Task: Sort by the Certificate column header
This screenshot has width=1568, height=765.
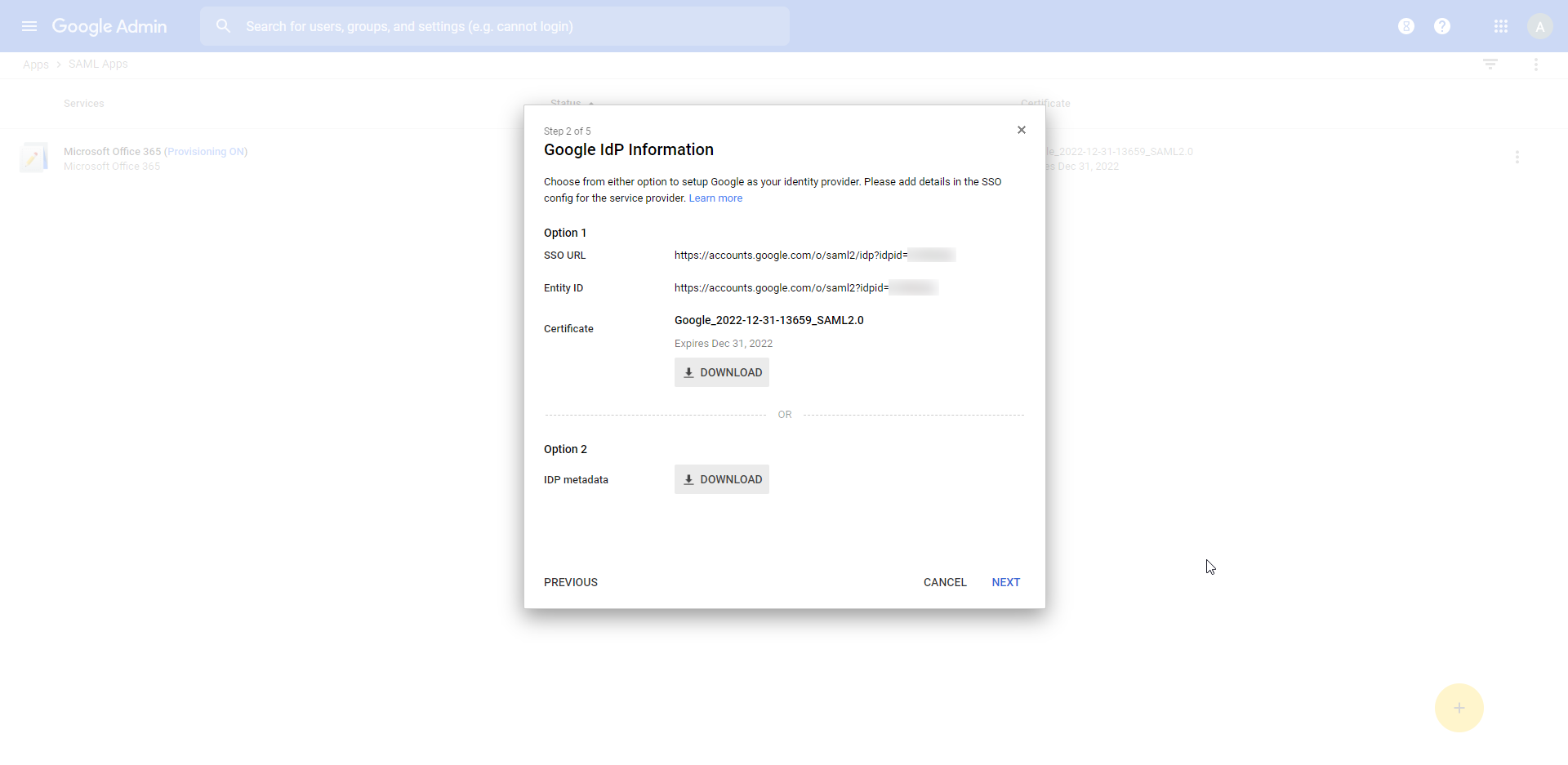Action: pyautogui.click(x=1045, y=104)
